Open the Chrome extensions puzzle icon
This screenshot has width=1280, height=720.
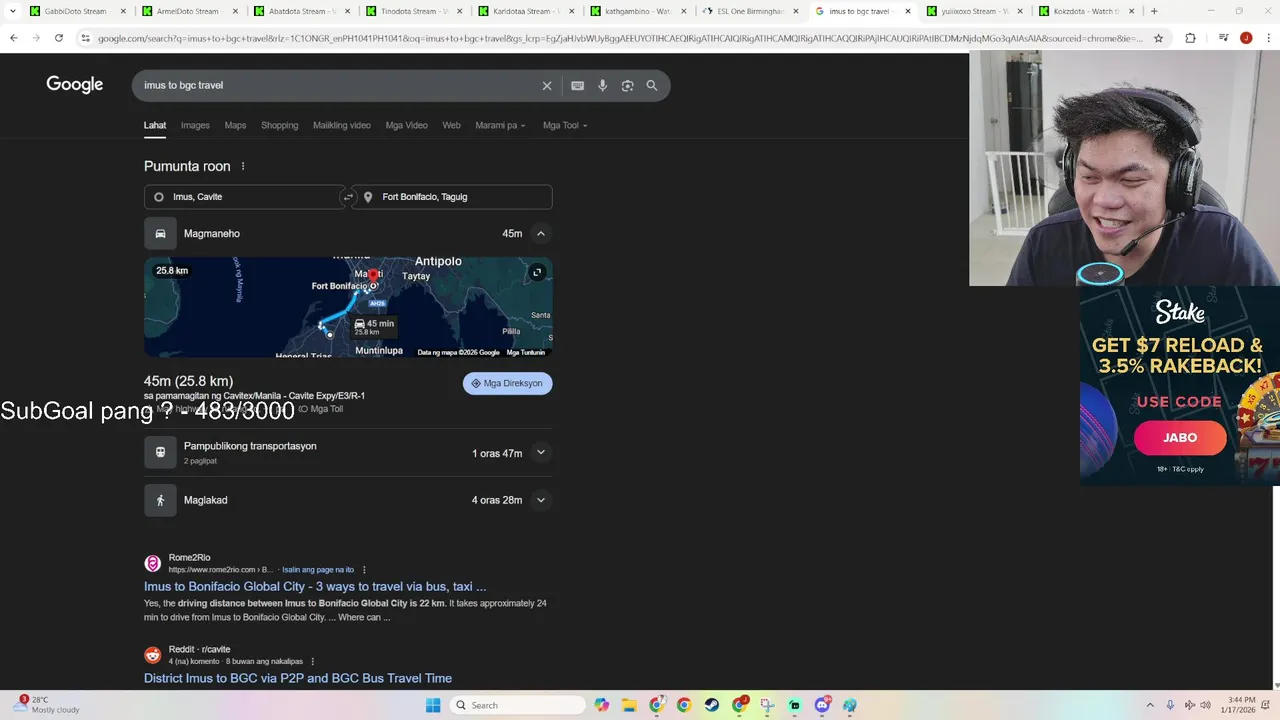point(1190,38)
